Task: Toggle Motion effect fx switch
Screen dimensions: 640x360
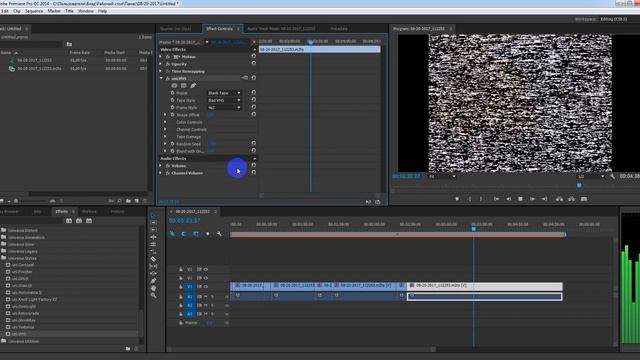Action: [x=168, y=57]
